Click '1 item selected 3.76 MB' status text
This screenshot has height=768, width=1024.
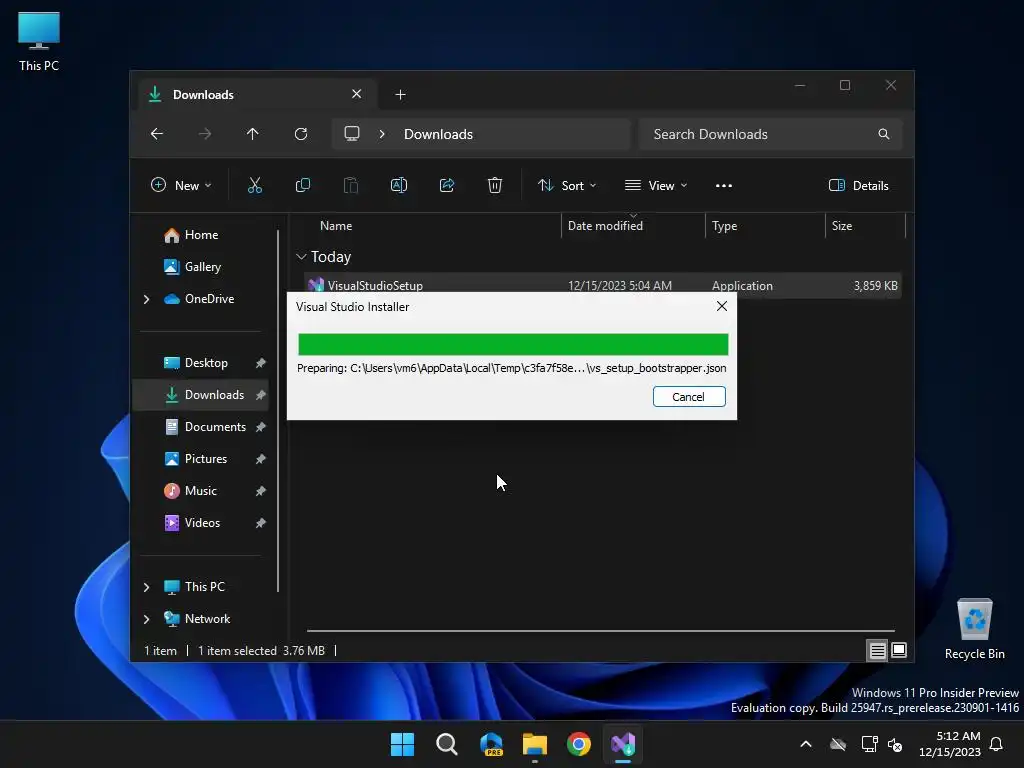coord(261,650)
